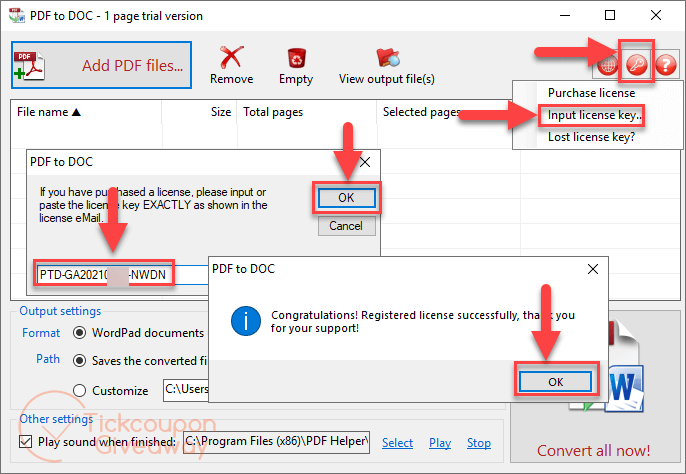Minimize the PDF to DOC window
The width and height of the screenshot is (686, 474).
[x=565, y=15]
